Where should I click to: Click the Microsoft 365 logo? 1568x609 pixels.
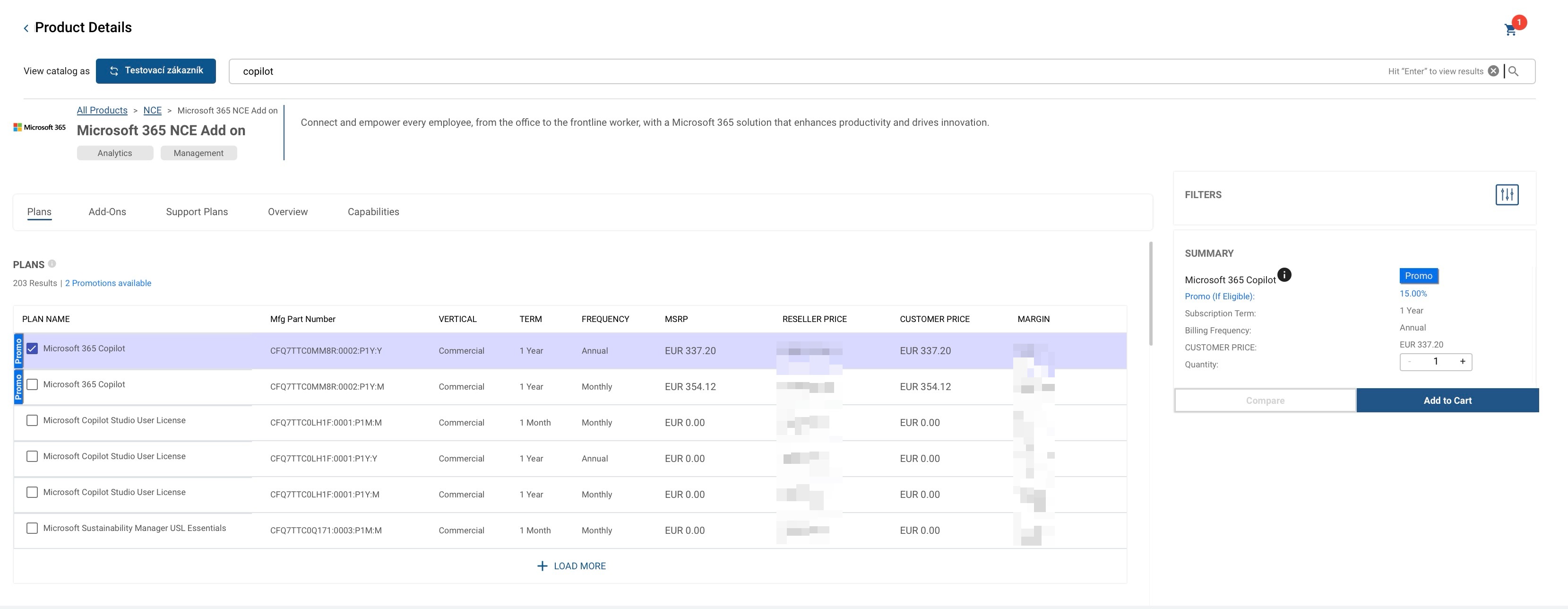coord(40,127)
